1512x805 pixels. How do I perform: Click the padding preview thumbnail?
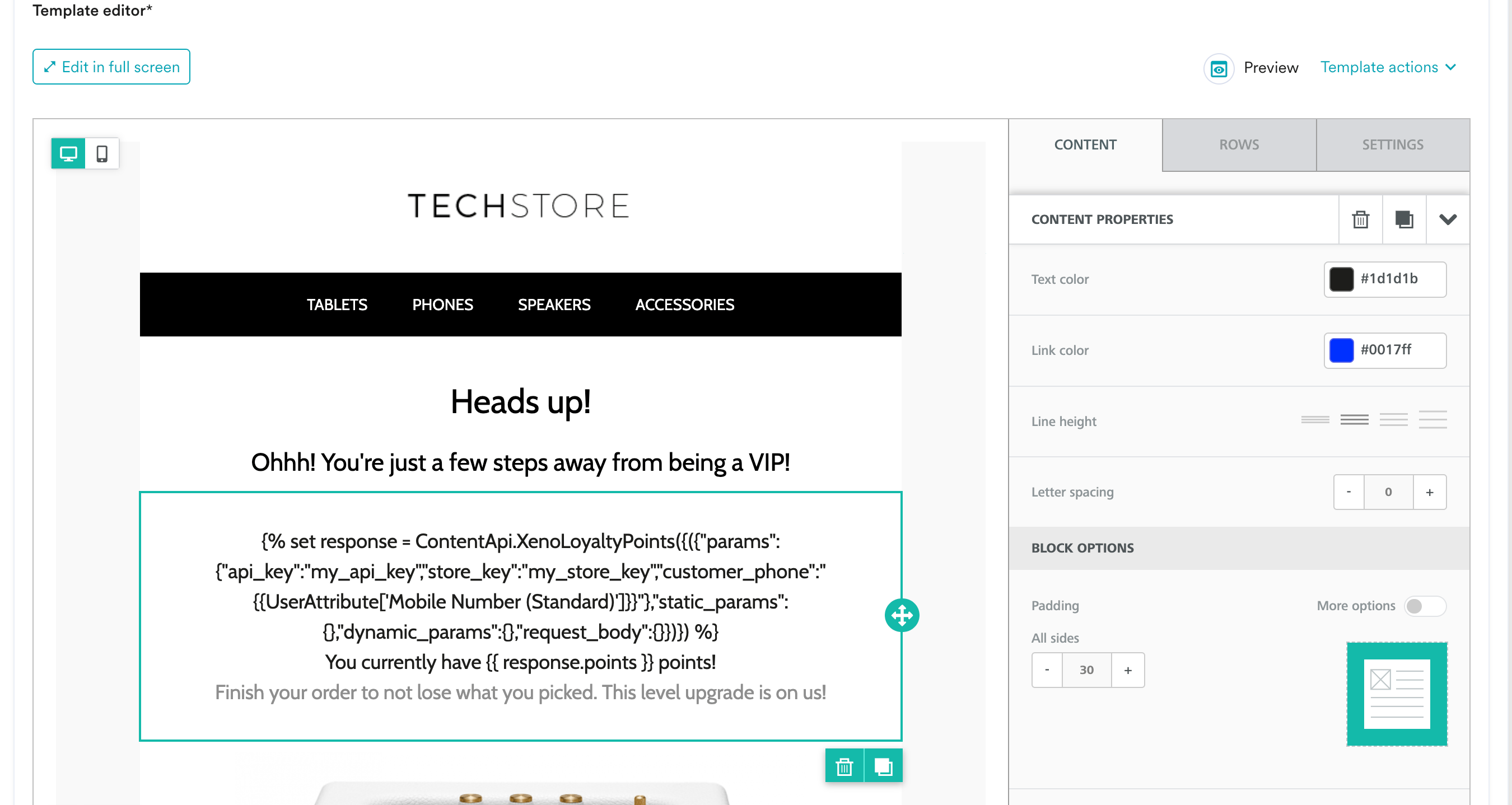click(x=1397, y=694)
